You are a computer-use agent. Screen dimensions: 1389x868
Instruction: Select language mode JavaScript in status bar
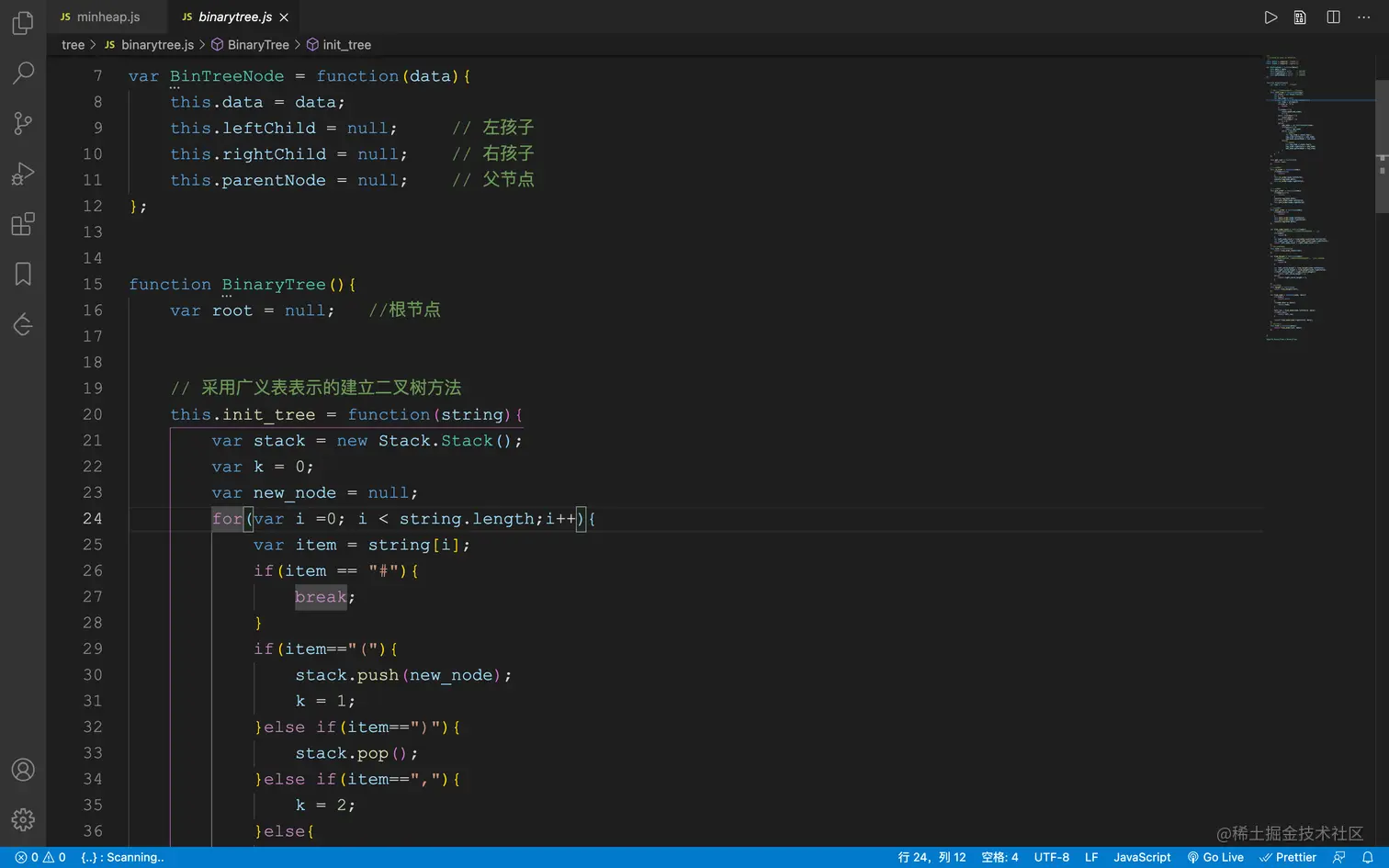point(1142,857)
